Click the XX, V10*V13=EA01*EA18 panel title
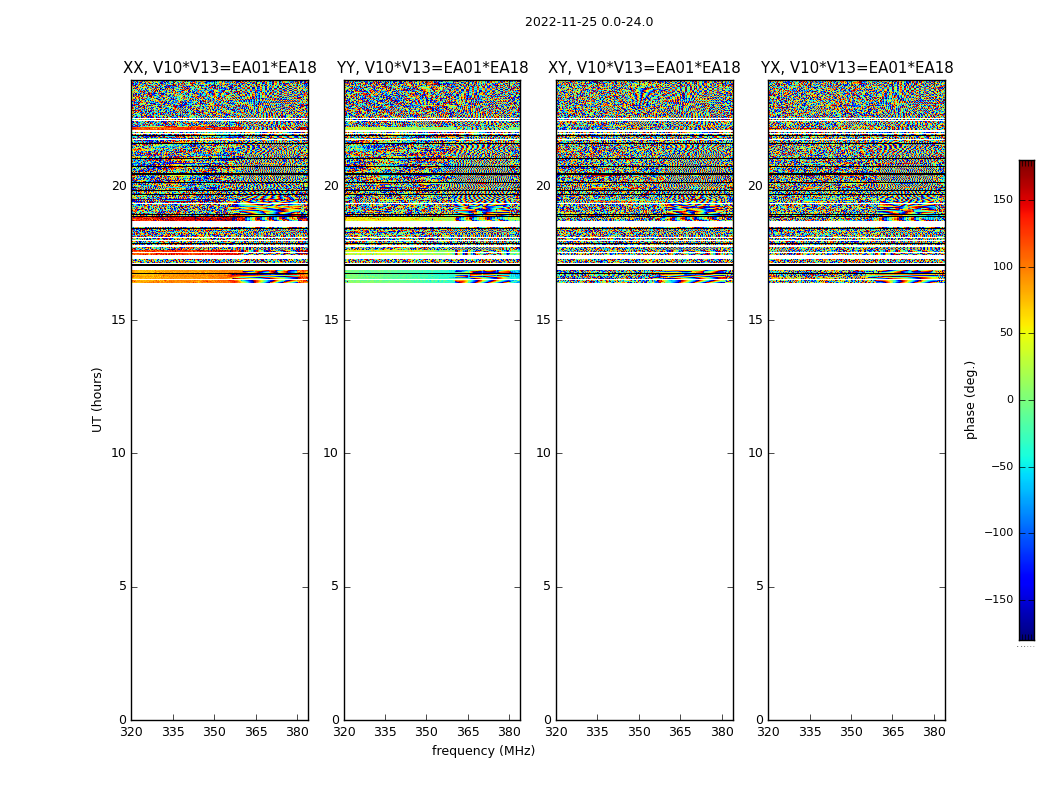 [220, 68]
